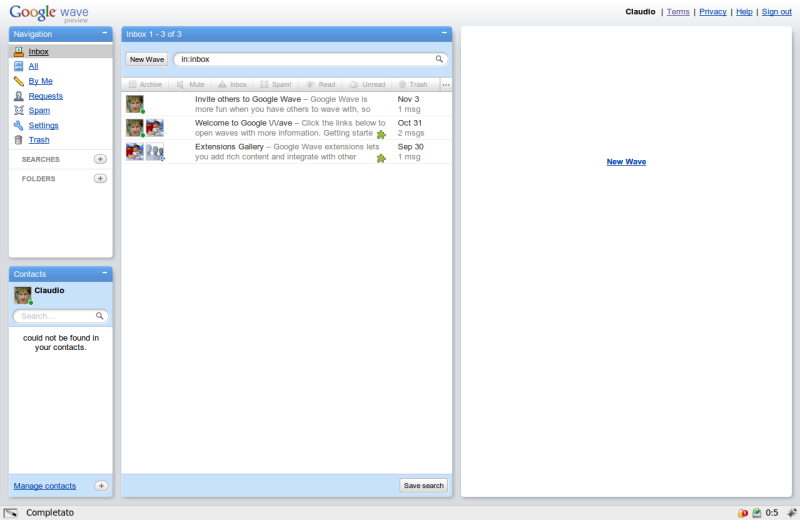Image resolution: width=800 pixels, height=520 pixels.
Task: Click the Unread toolbar button
Action: (x=367, y=85)
